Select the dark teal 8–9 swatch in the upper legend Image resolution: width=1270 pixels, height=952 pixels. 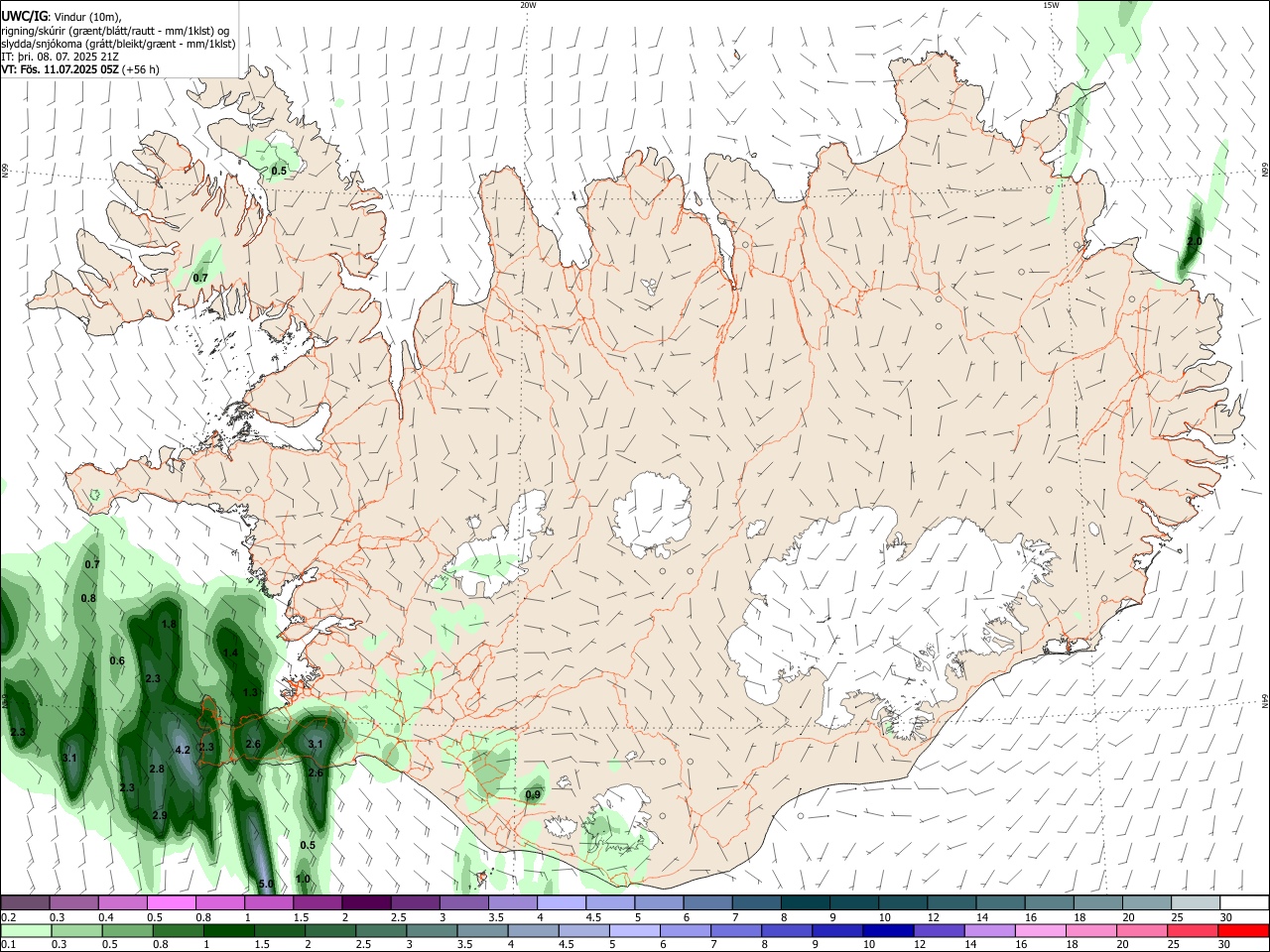[806, 902]
